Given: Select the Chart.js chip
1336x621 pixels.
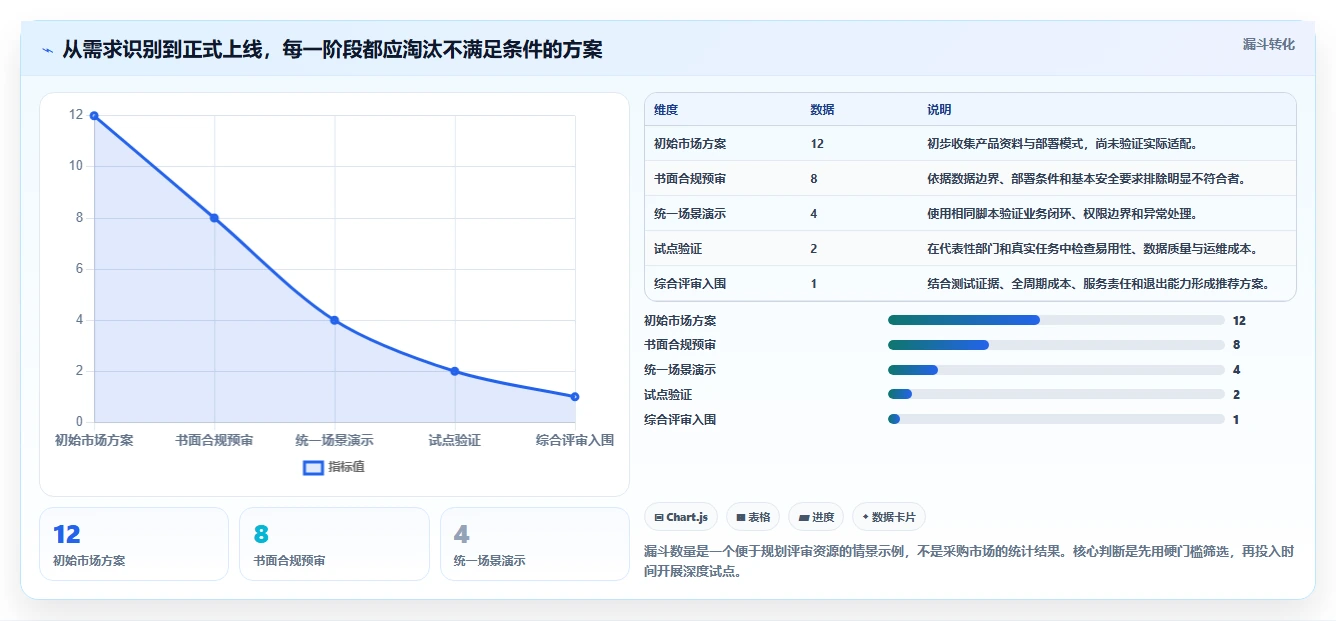Looking at the screenshot, I should (681, 517).
